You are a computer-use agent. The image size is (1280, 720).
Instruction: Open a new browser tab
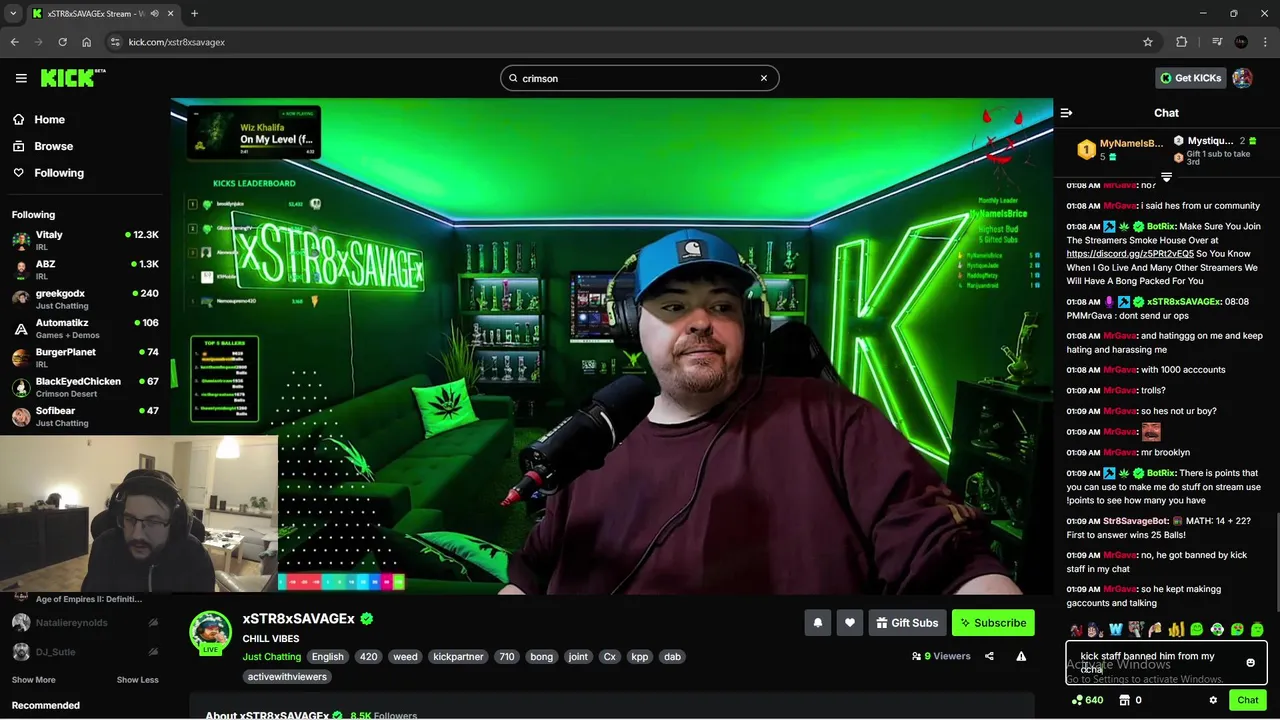[194, 13]
